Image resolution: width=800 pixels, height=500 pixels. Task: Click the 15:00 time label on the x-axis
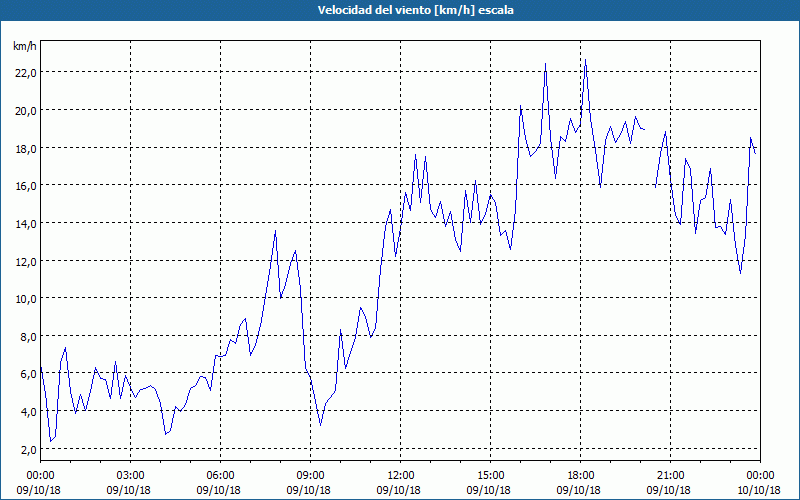tap(490, 476)
